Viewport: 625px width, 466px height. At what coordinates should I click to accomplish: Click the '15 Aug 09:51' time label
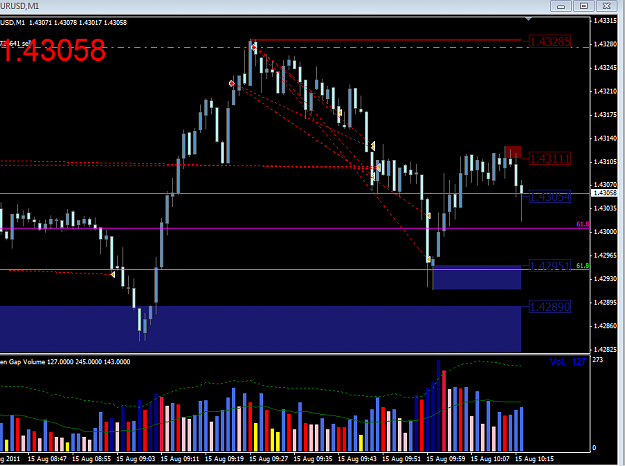[x=401, y=459]
